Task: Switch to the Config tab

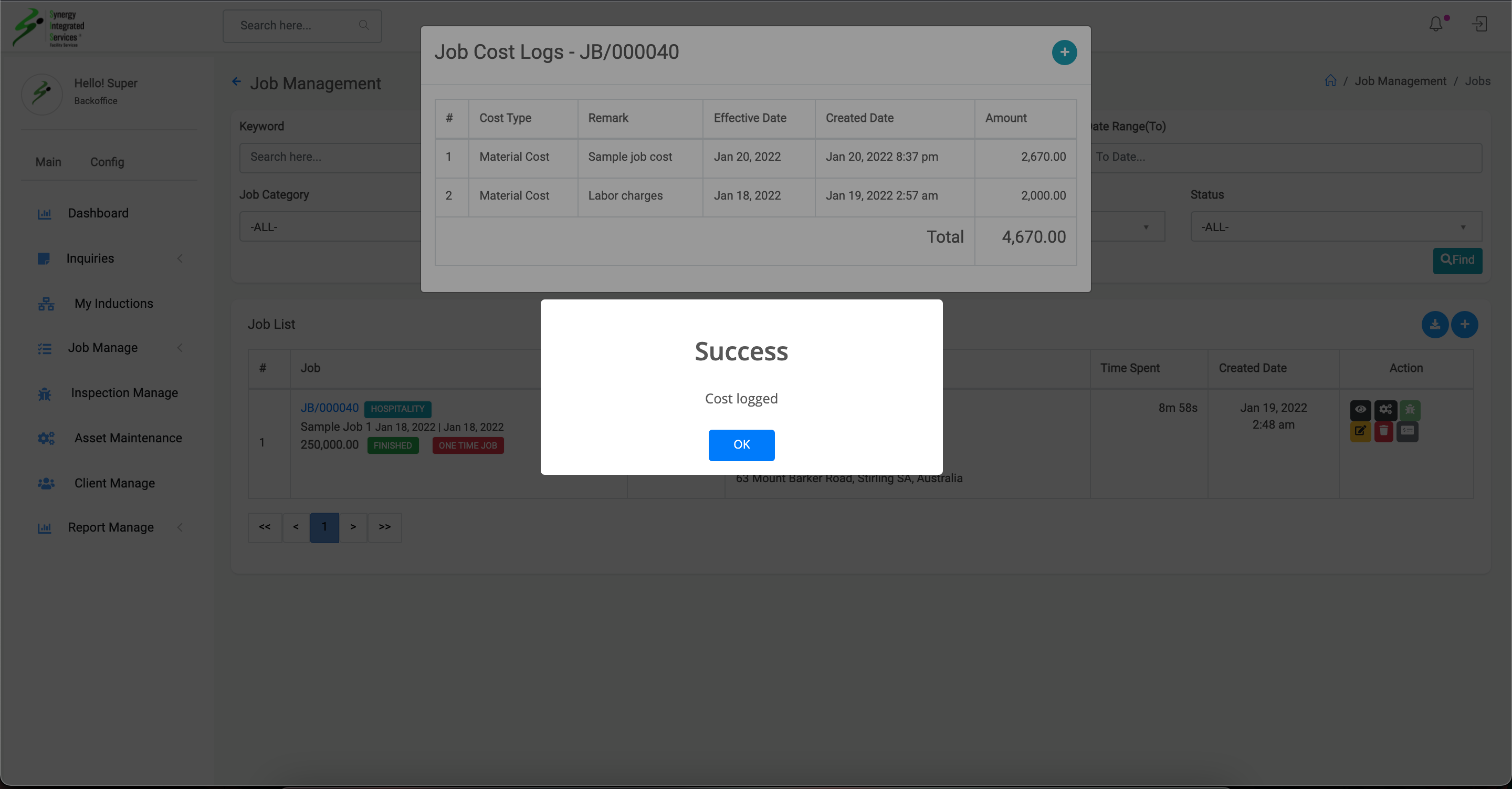Action: [x=107, y=162]
